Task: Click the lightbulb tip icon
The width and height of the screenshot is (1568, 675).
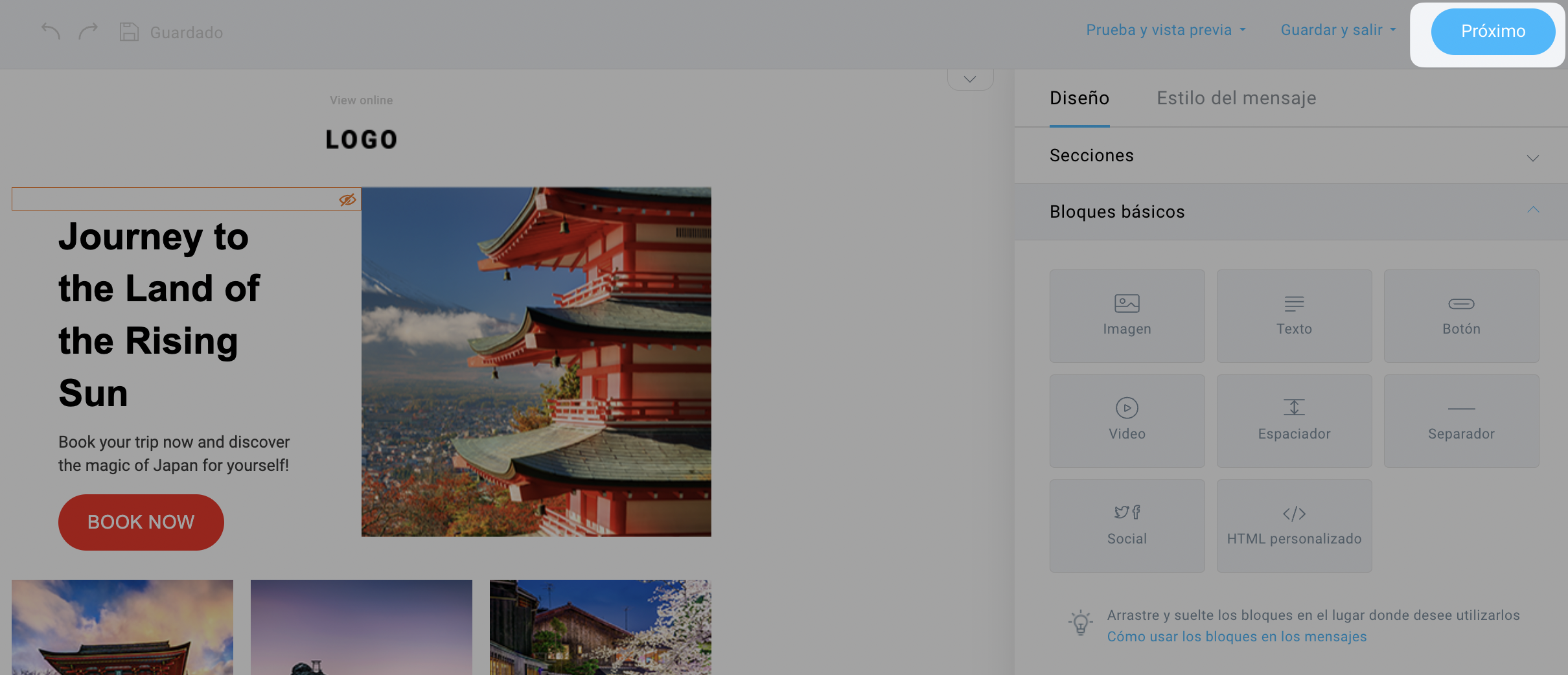Action: pos(1080,623)
